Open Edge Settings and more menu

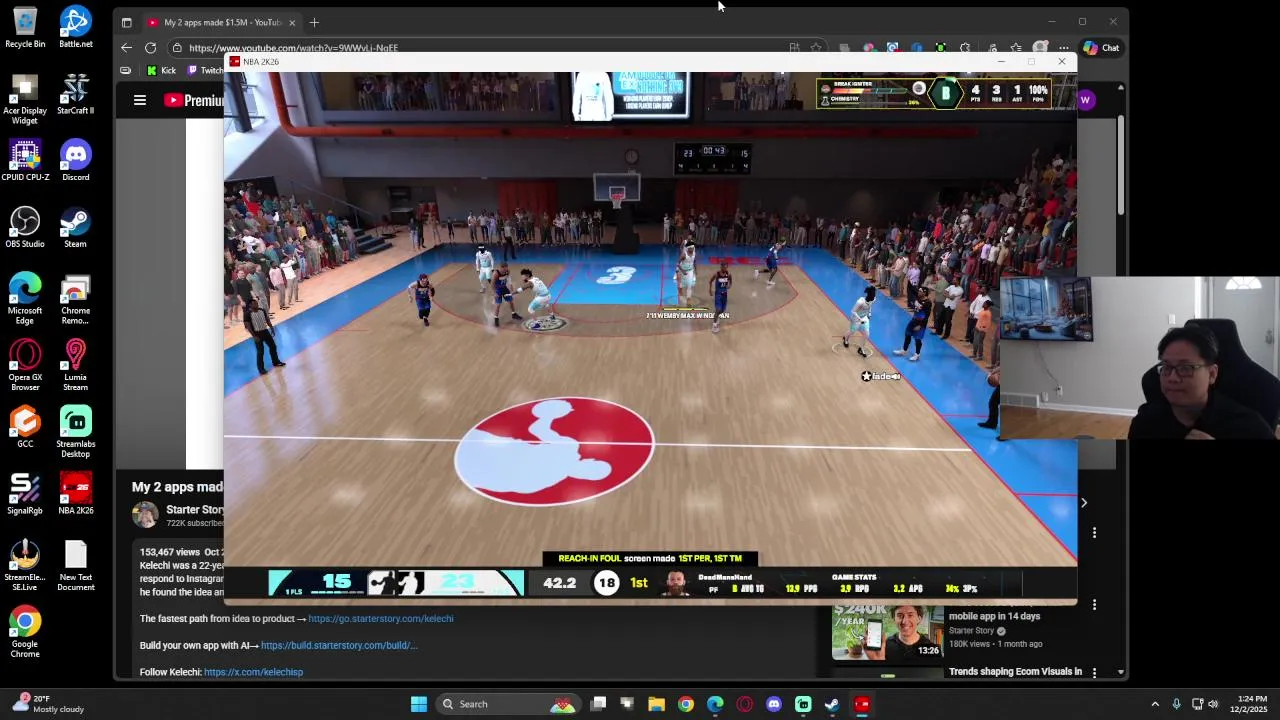coord(1064,47)
